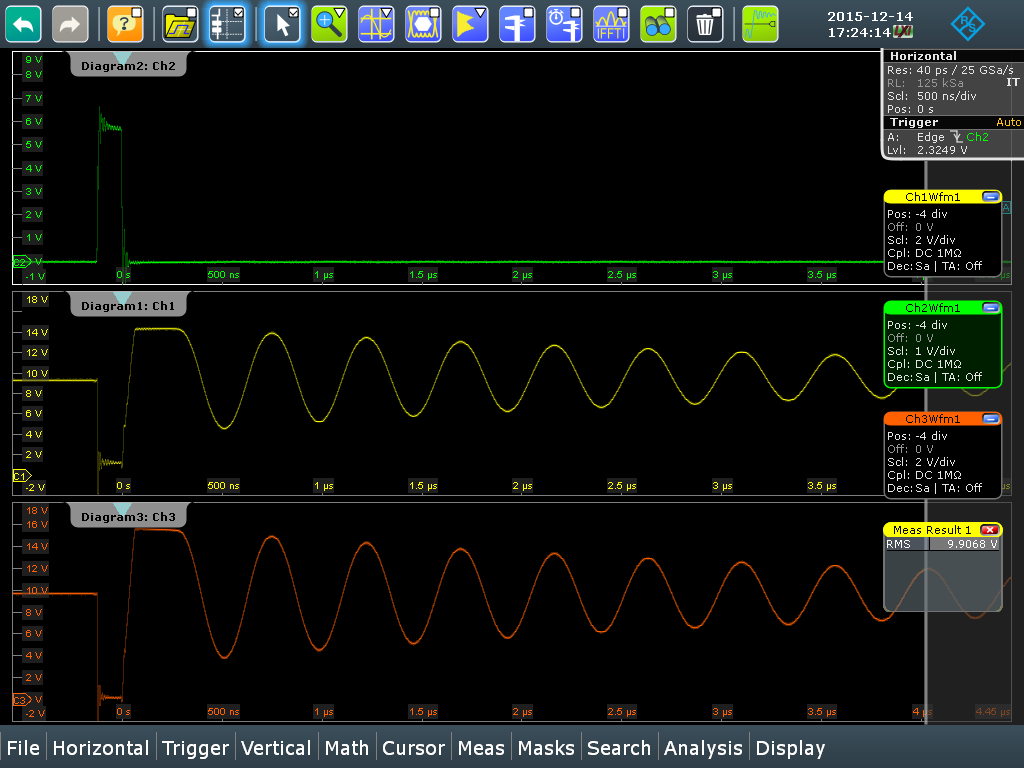The width and height of the screenshot is (1024, 768).
Task: Open the Analysis menu
Action: (x=703, y=748)
